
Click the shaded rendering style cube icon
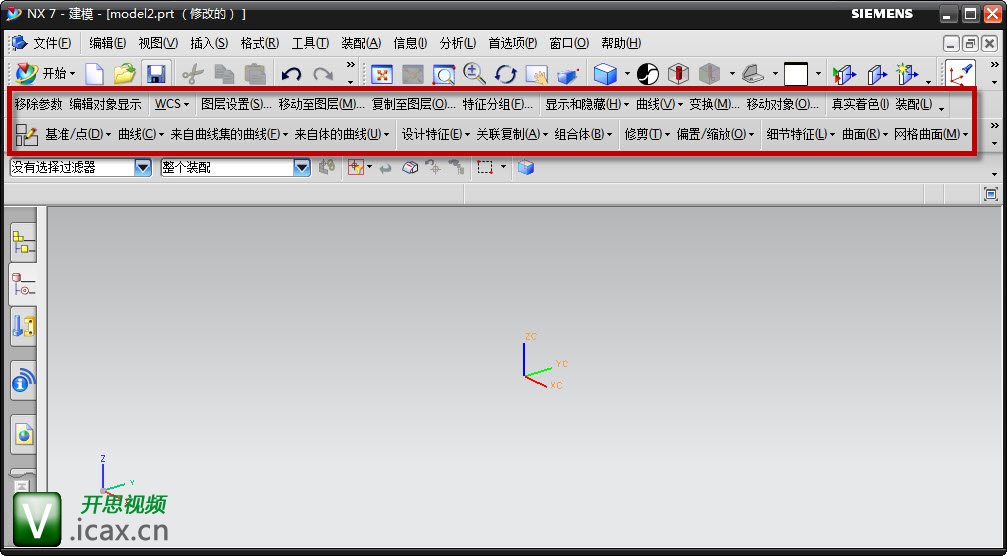point(604,74)
